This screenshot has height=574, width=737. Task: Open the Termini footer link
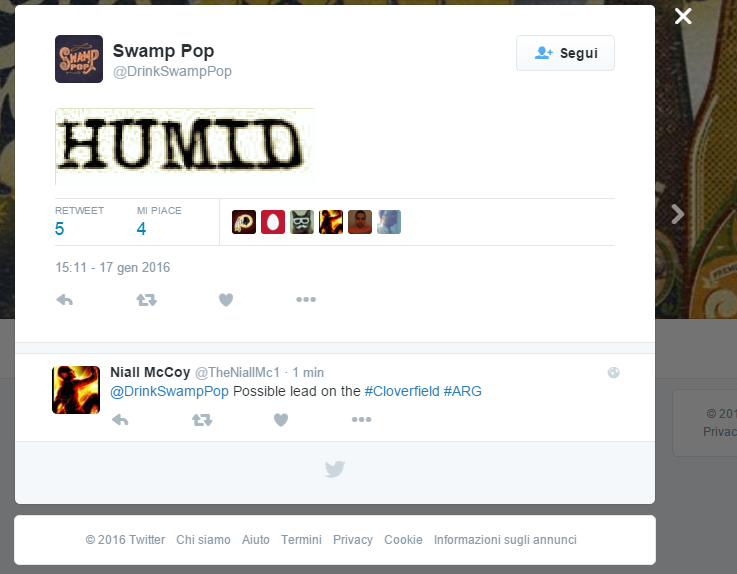[301, 540]
